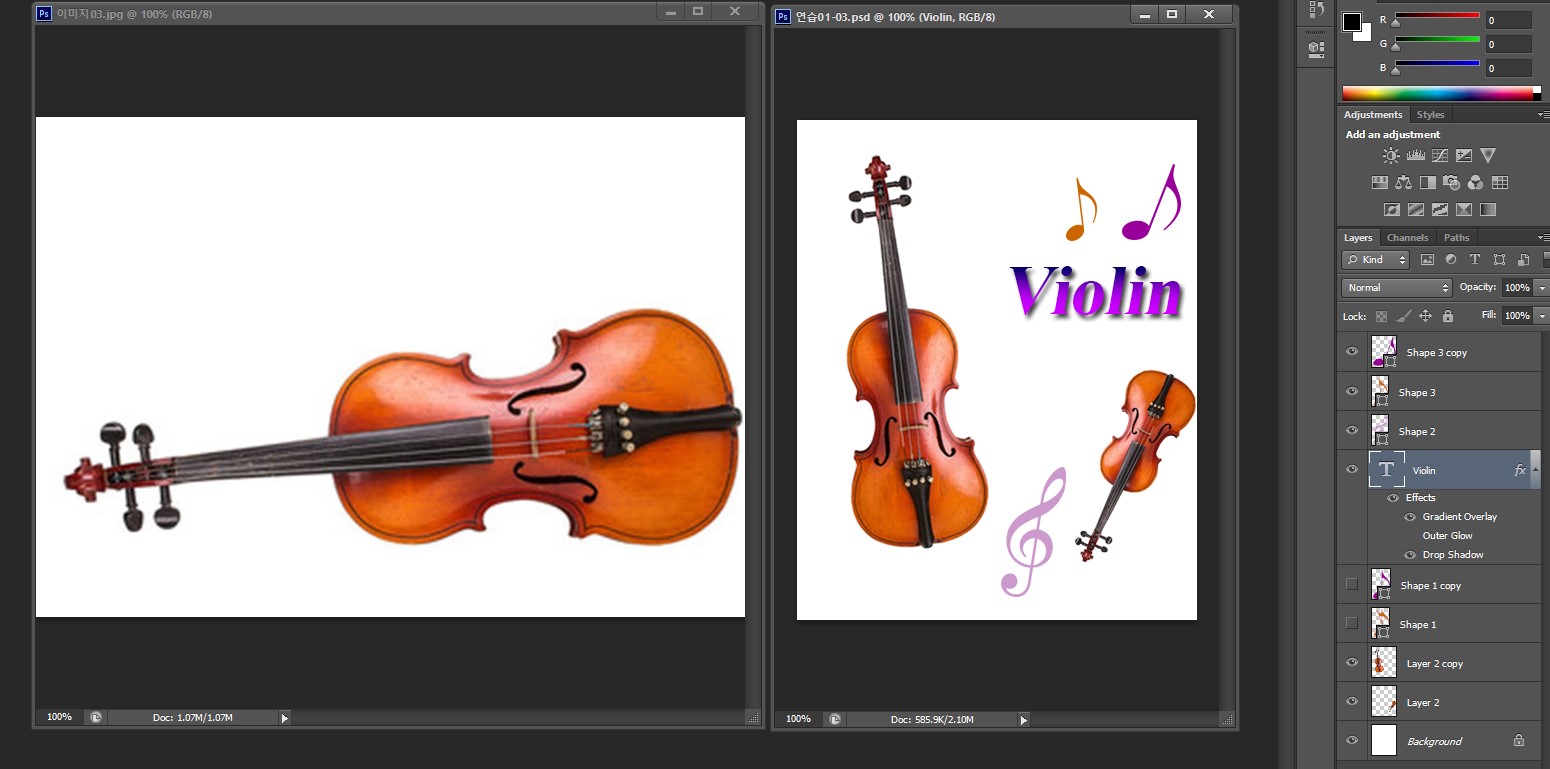Add an Invert adjustment

(x=1391, y=210)
